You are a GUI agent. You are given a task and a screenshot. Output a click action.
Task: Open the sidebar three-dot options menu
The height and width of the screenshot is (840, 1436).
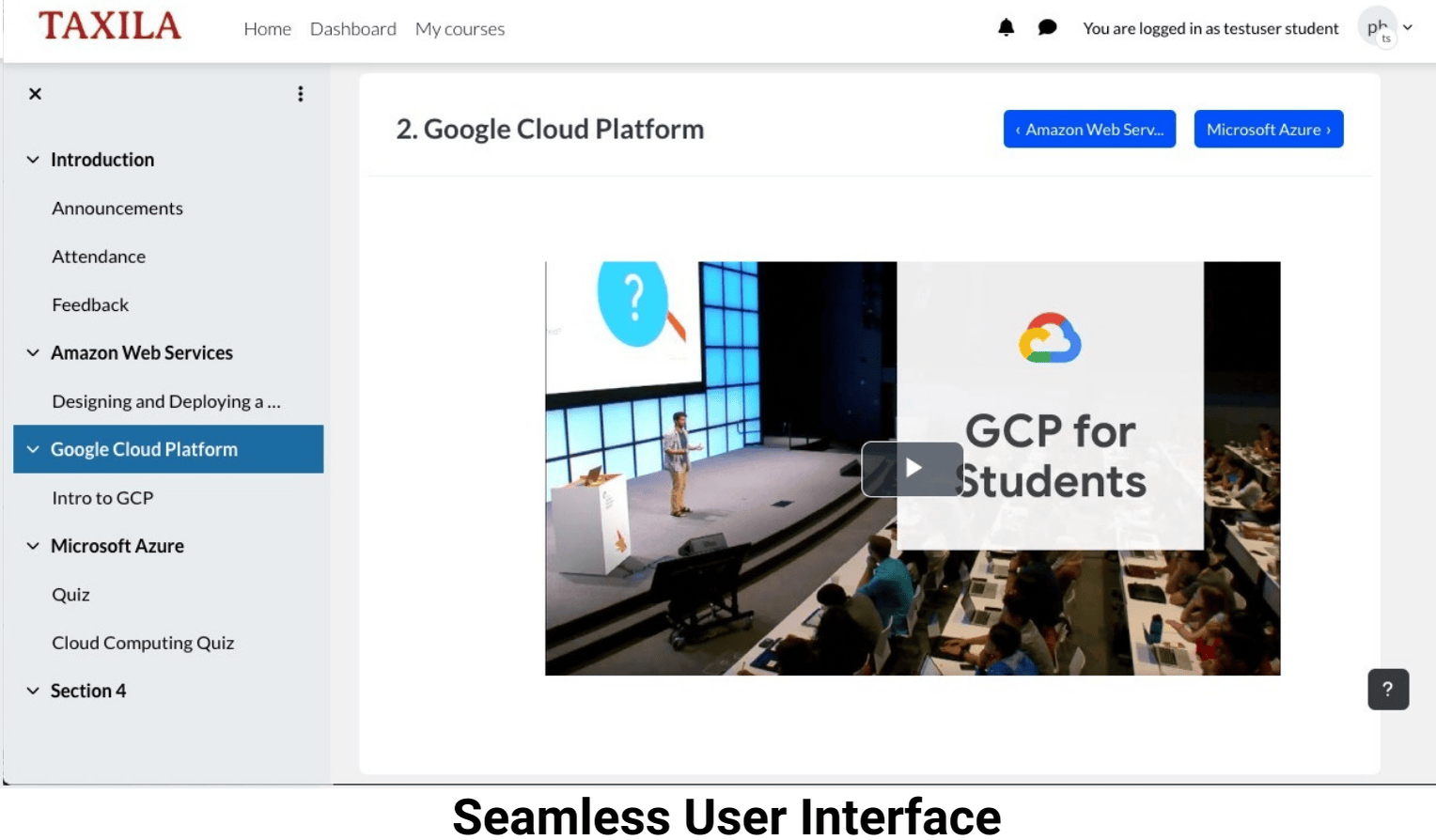pos(301,94)
